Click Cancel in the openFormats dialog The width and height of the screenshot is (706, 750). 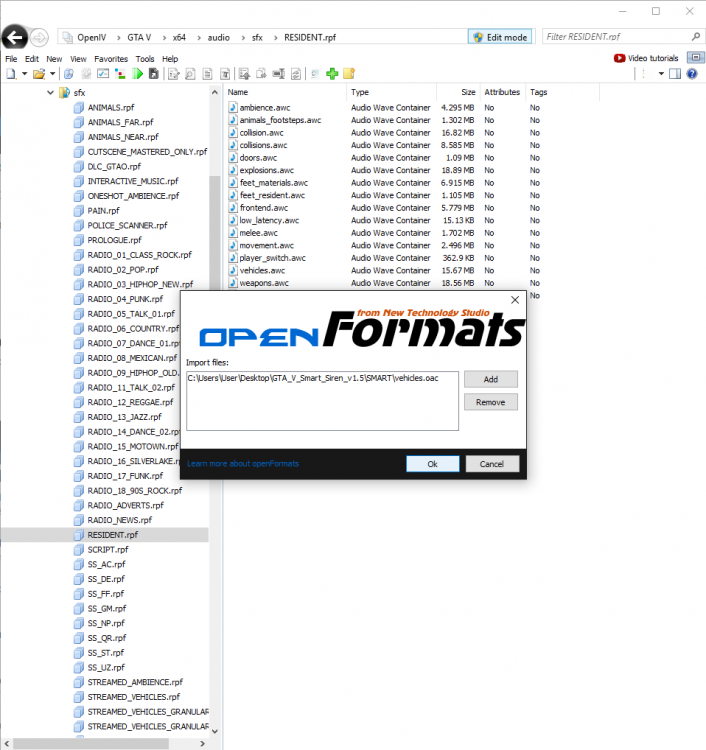point(492,464)
